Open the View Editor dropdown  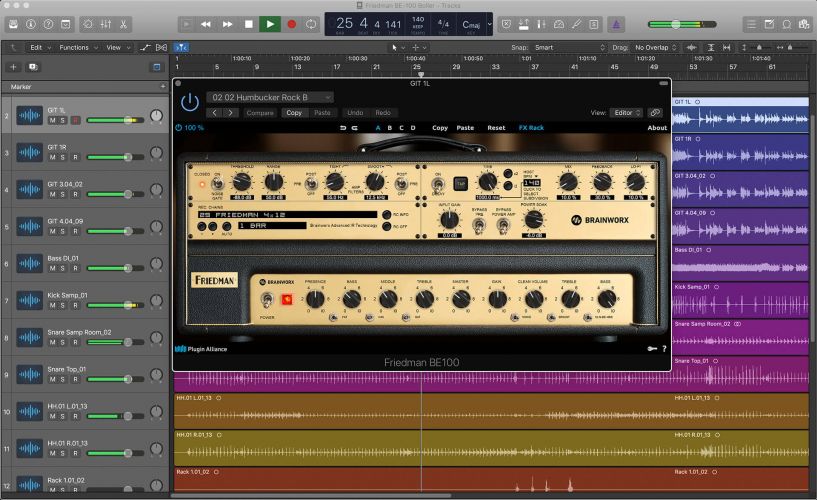pos(626,112)
